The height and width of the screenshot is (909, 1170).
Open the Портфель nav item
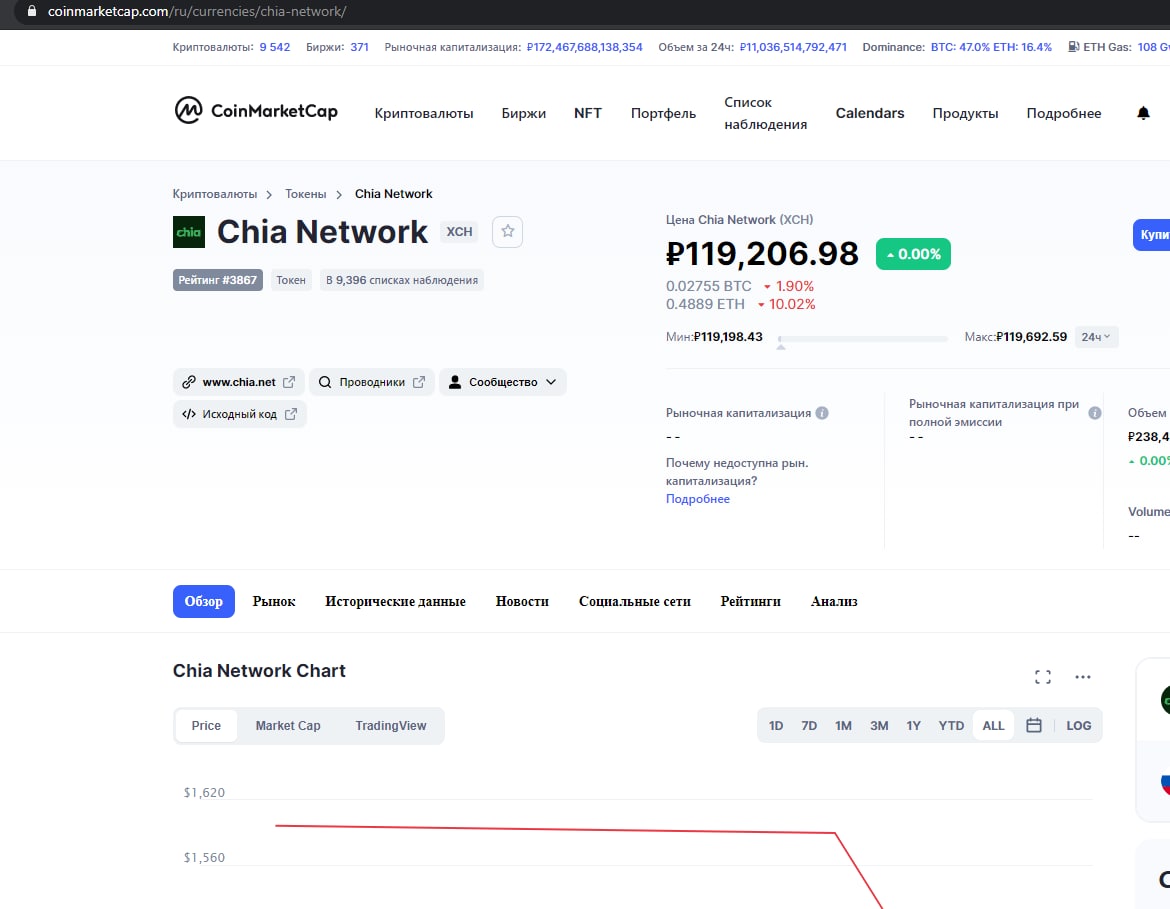[x=663, y=113]
